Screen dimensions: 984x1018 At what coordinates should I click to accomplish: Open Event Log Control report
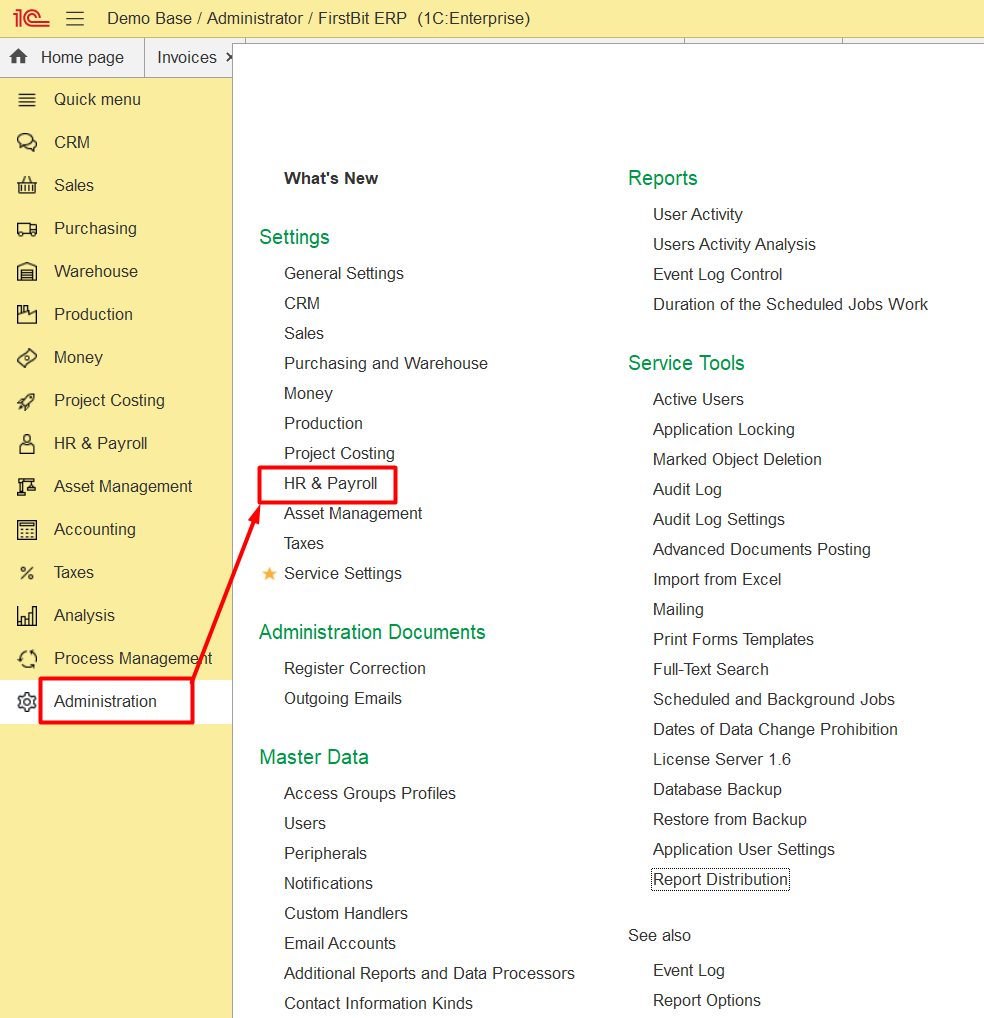(717, 274)
